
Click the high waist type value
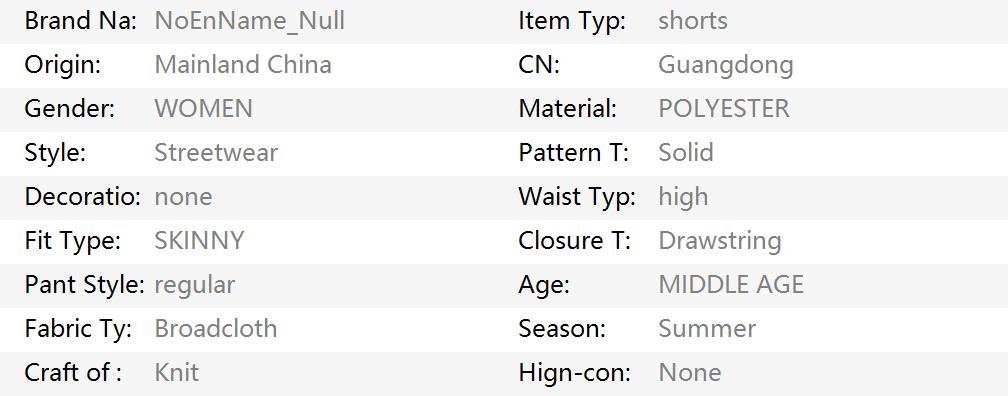coord(683,197)
